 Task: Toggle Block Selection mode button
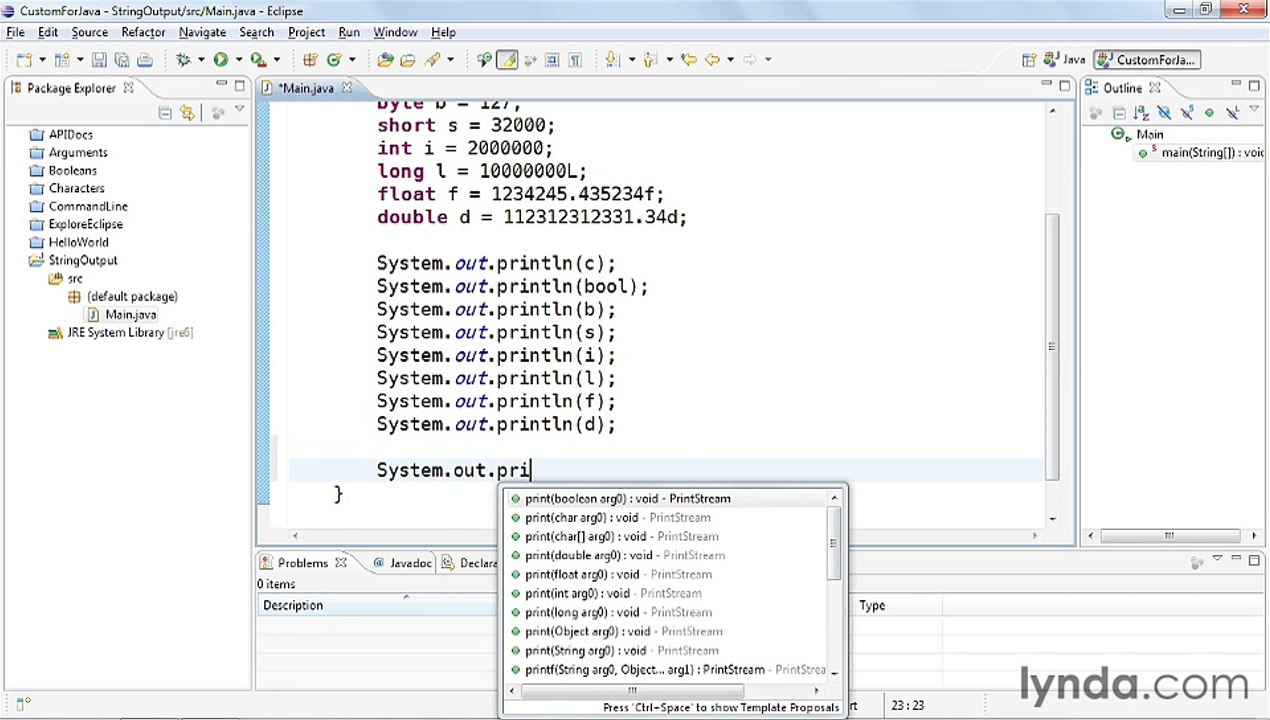tap(552, 60)
